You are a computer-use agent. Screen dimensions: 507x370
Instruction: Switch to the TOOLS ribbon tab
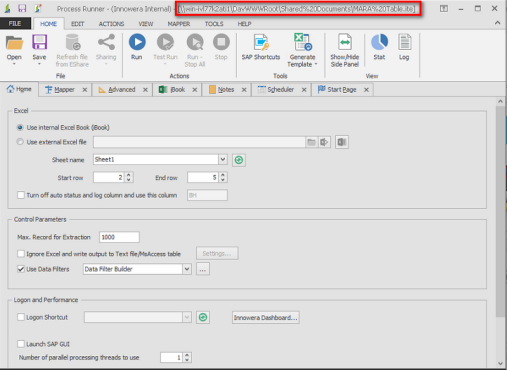[x=214, y=24]
